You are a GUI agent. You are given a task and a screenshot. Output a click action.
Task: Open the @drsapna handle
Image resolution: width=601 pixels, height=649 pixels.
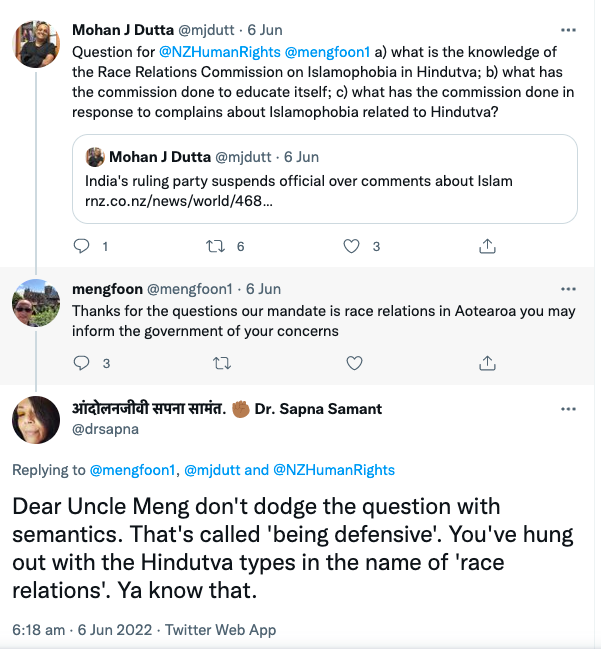(x=104, y=430)
